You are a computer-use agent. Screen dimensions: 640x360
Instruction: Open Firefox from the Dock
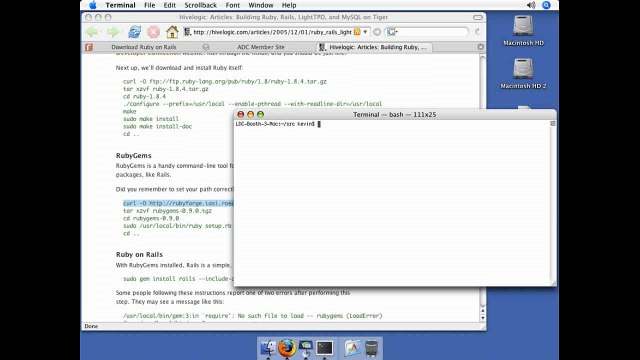287,348
